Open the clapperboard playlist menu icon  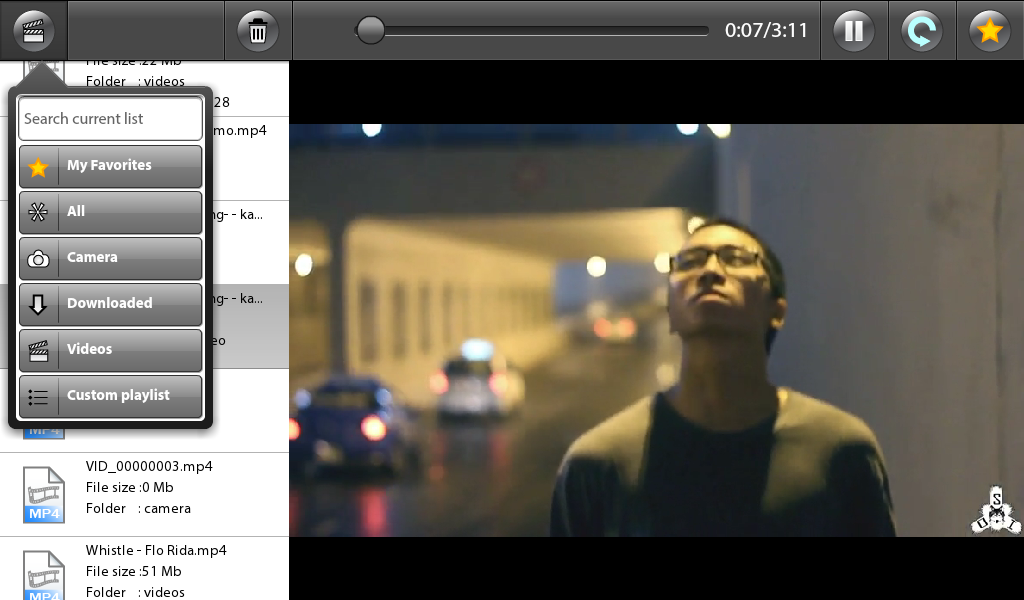33,31
